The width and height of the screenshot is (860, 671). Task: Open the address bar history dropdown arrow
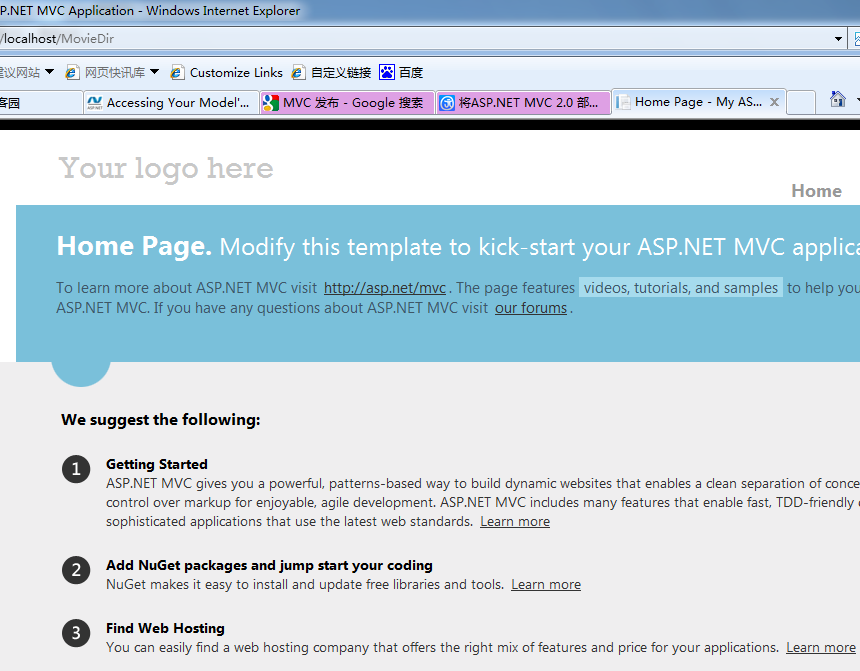838,39
